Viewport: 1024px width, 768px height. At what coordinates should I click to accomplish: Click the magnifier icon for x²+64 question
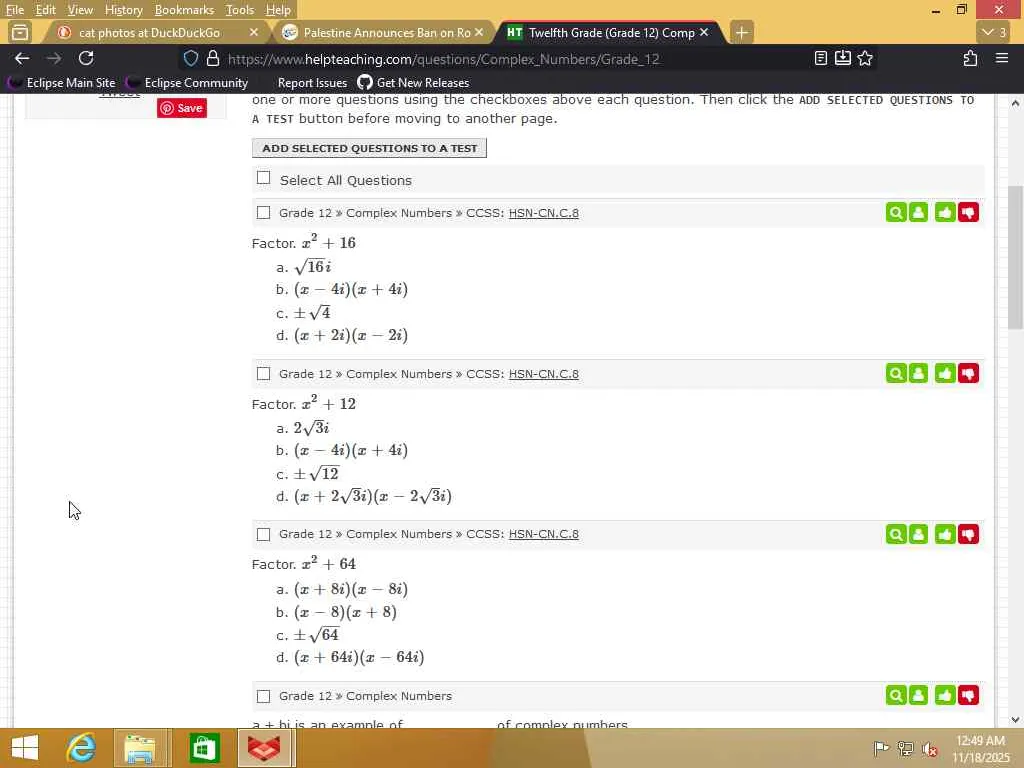pos(896,534)
